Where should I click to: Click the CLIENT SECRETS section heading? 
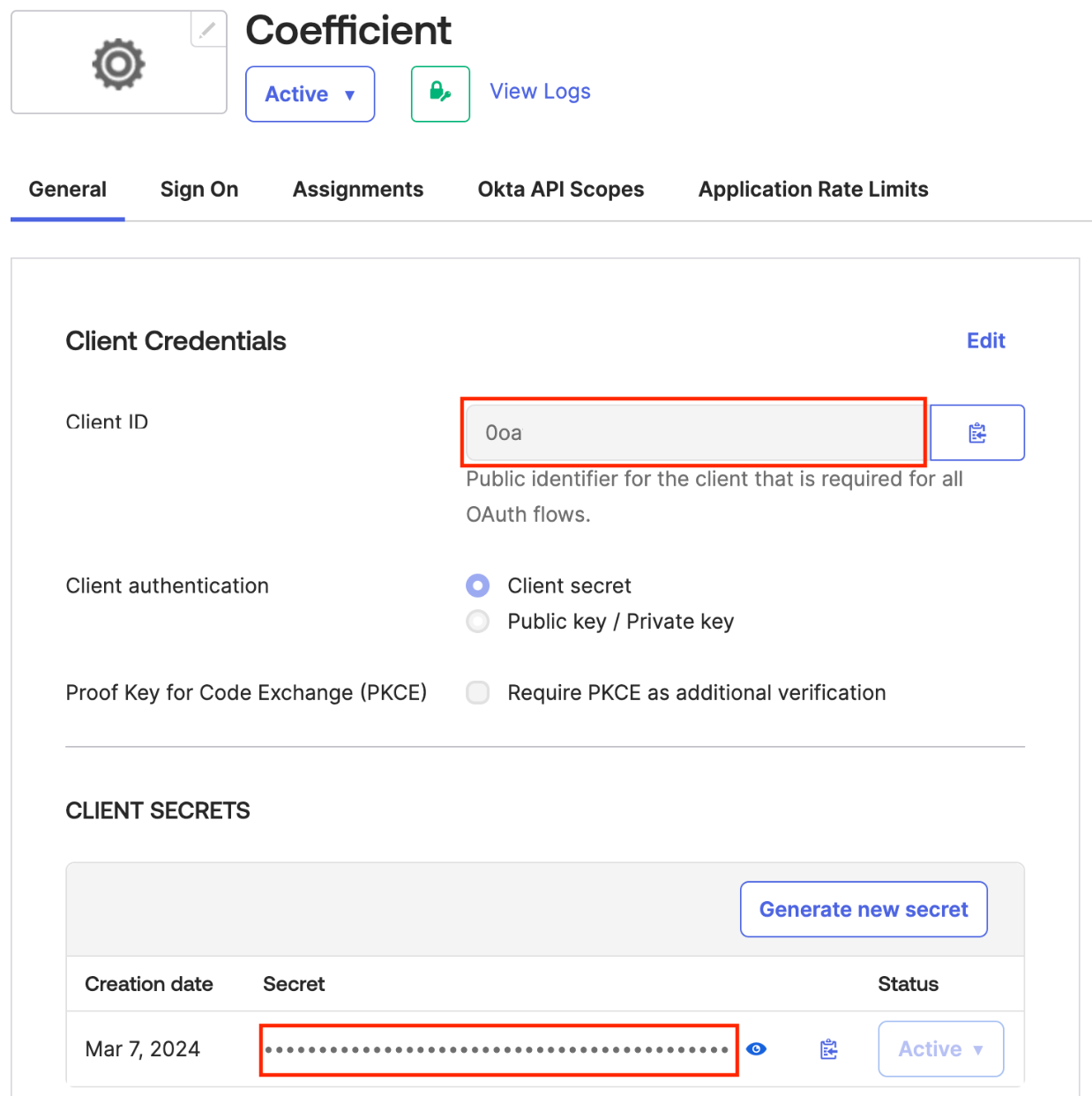click(x=158, y=811)
